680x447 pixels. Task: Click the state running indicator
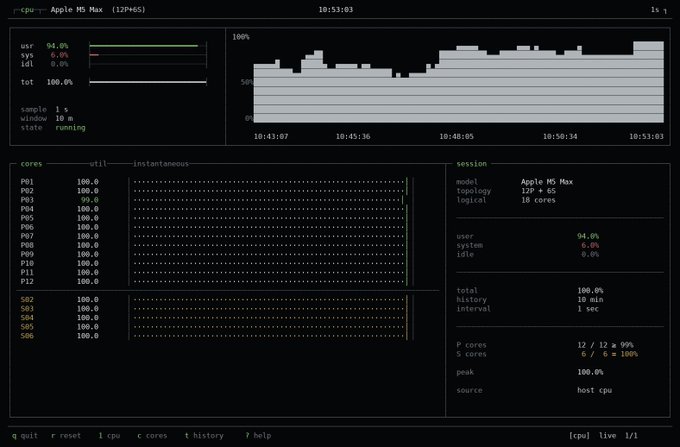pyautogui.click(x=53, y=127)
